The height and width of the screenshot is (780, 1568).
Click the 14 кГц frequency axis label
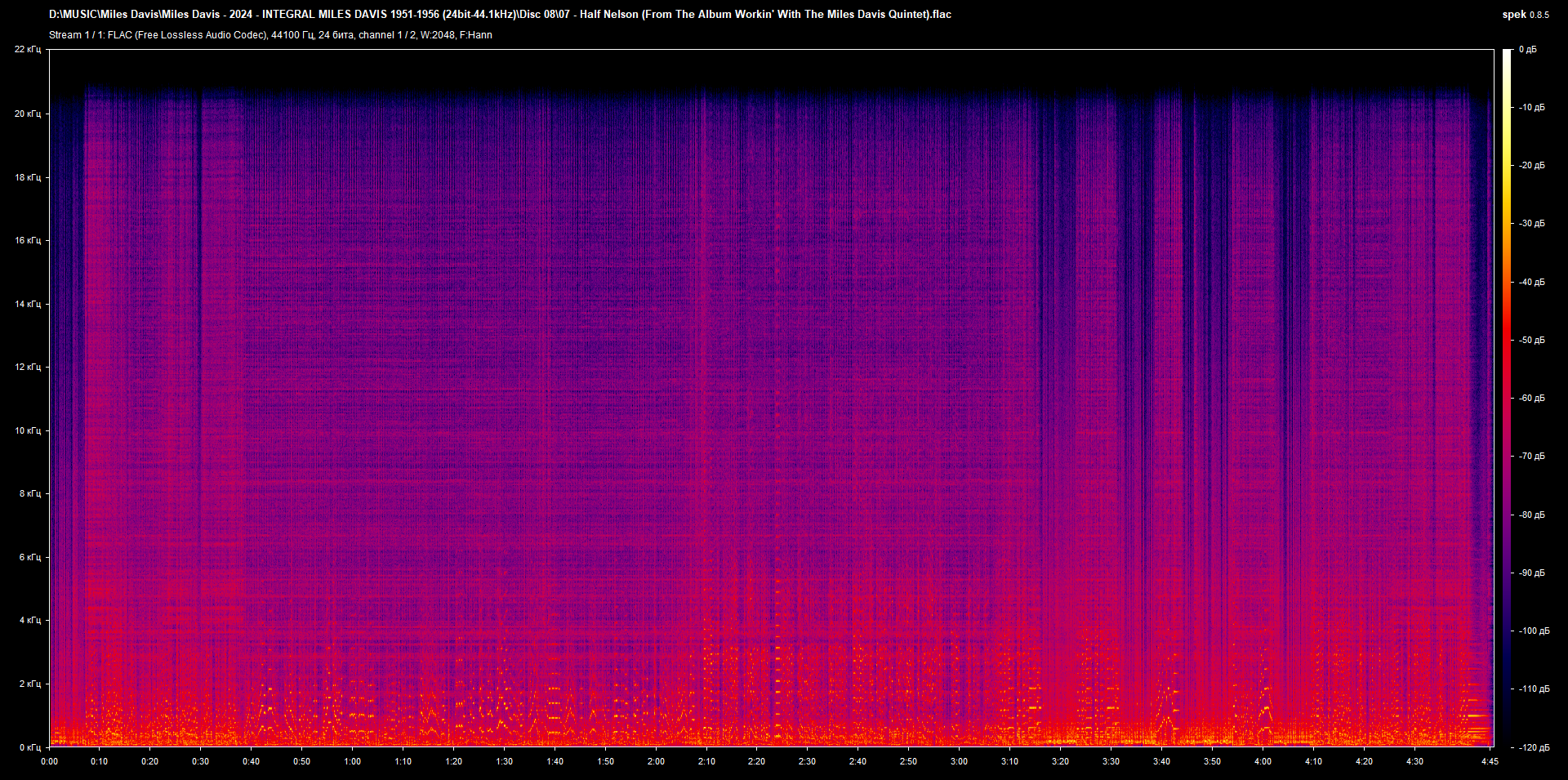[x=28, y=304]
